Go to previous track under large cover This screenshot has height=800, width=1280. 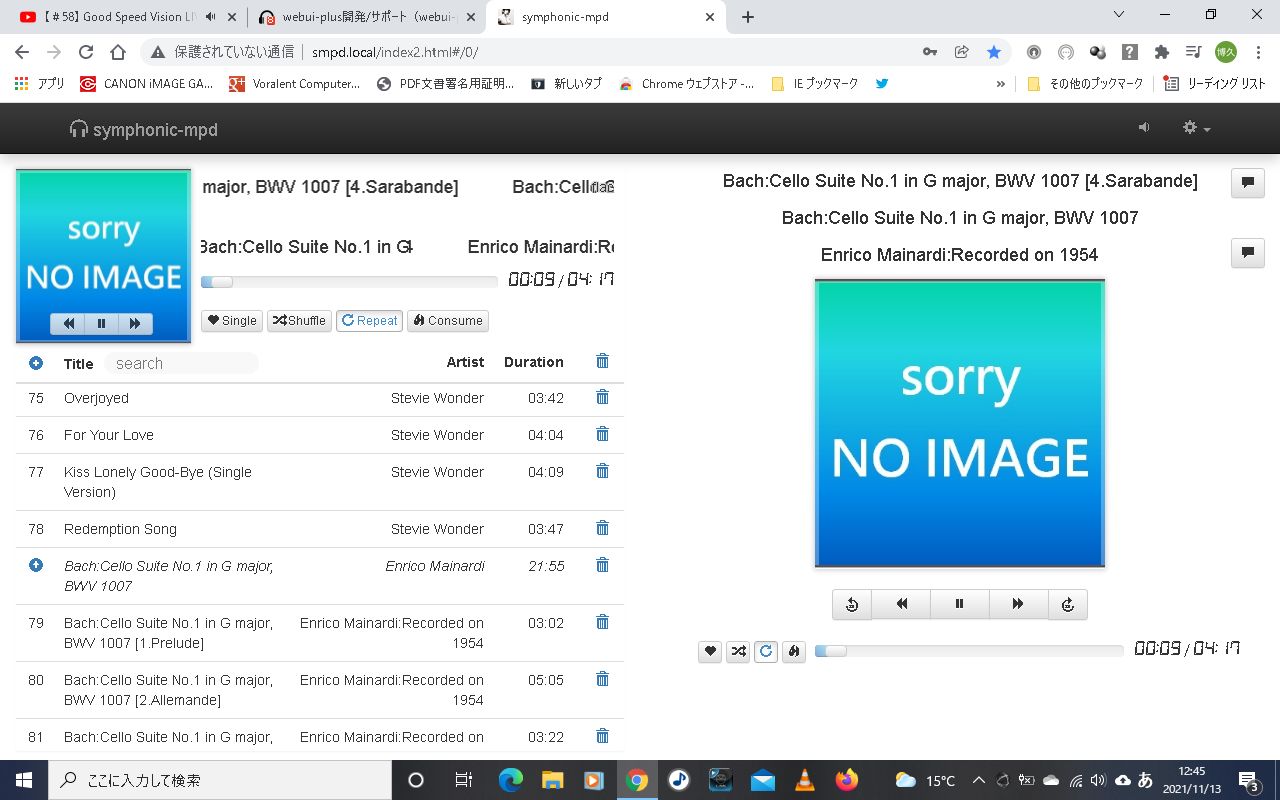(x=901, y=604)
